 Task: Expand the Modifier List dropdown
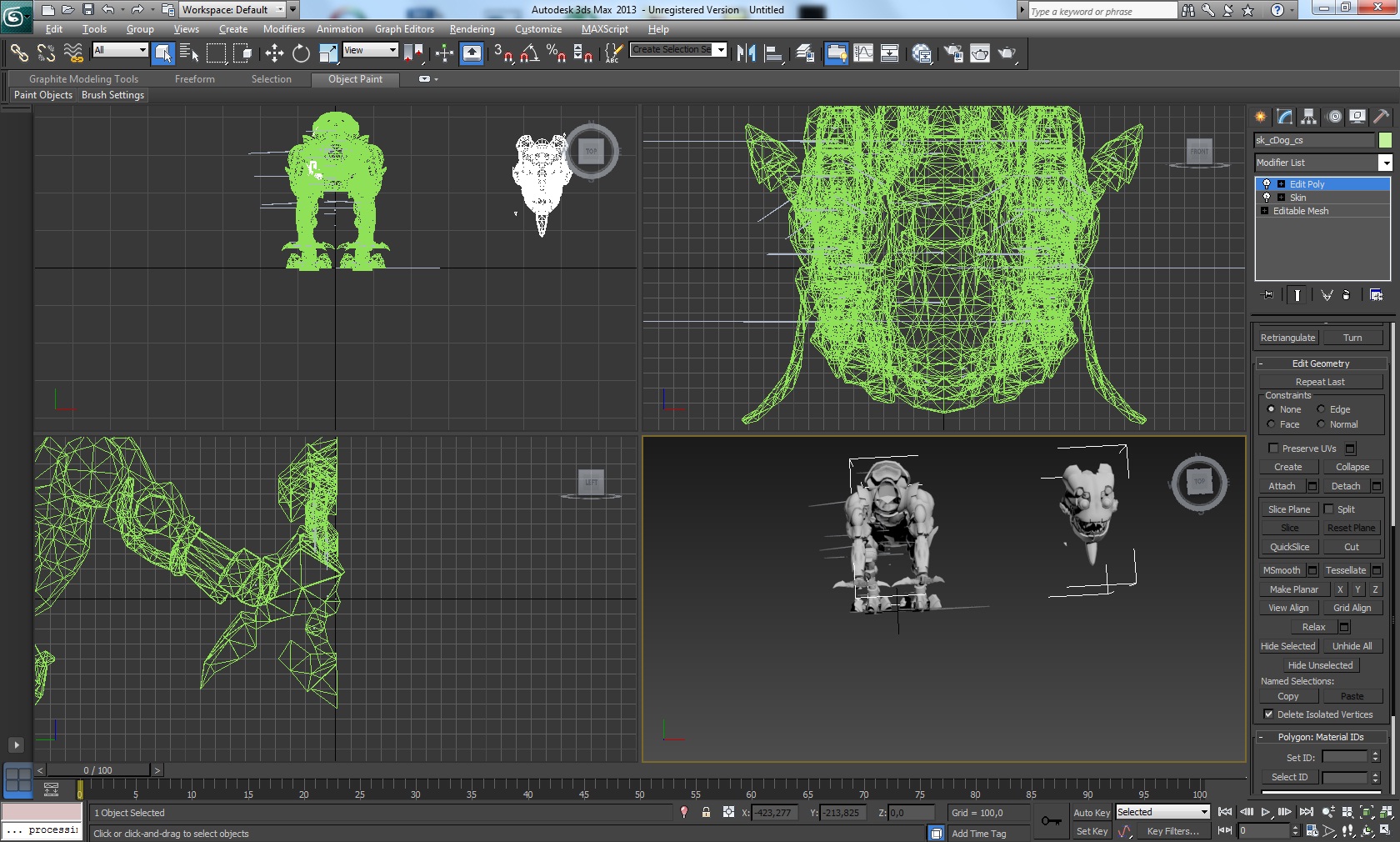click(1384, 163)
